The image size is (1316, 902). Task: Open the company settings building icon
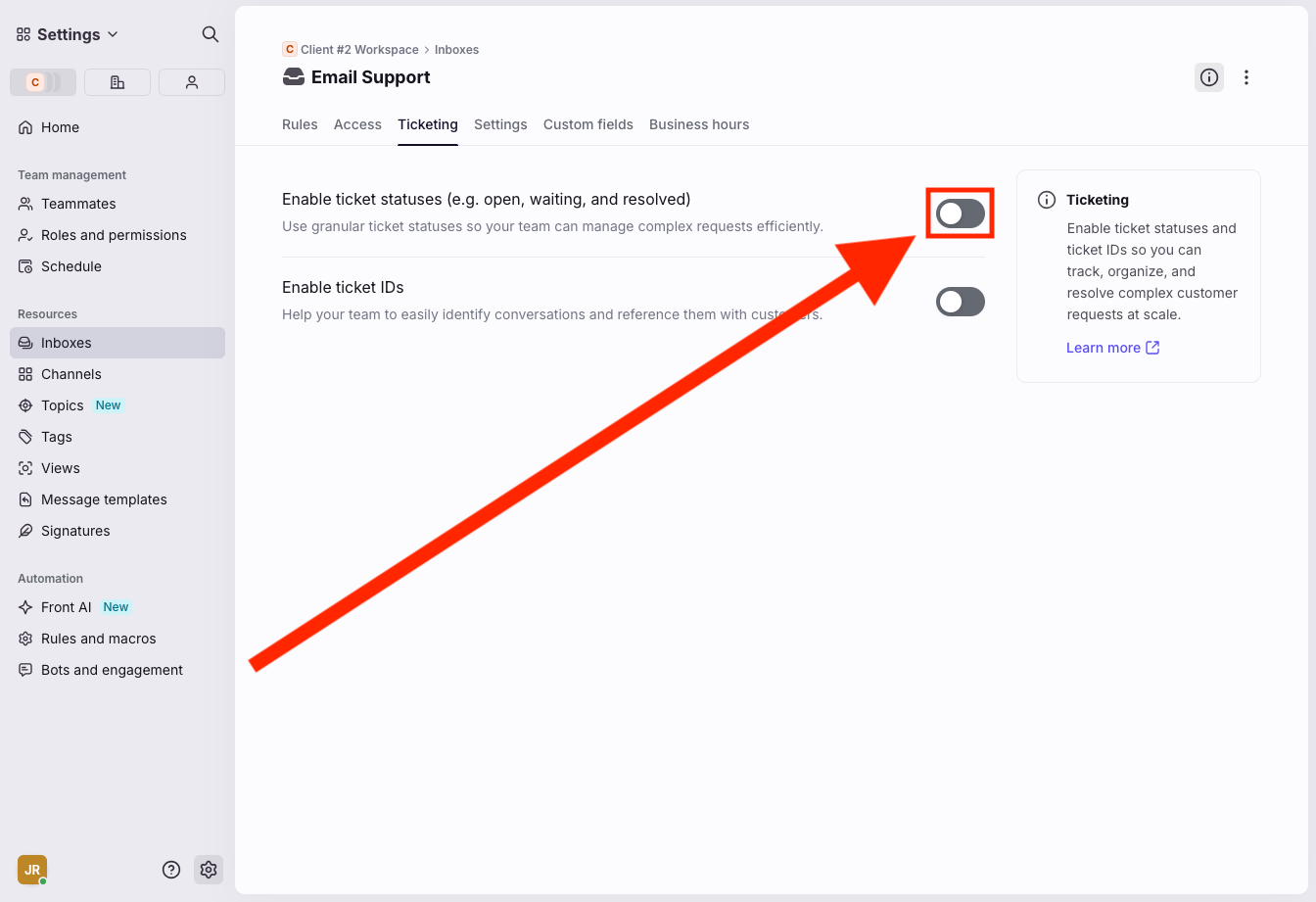point(117,82)
